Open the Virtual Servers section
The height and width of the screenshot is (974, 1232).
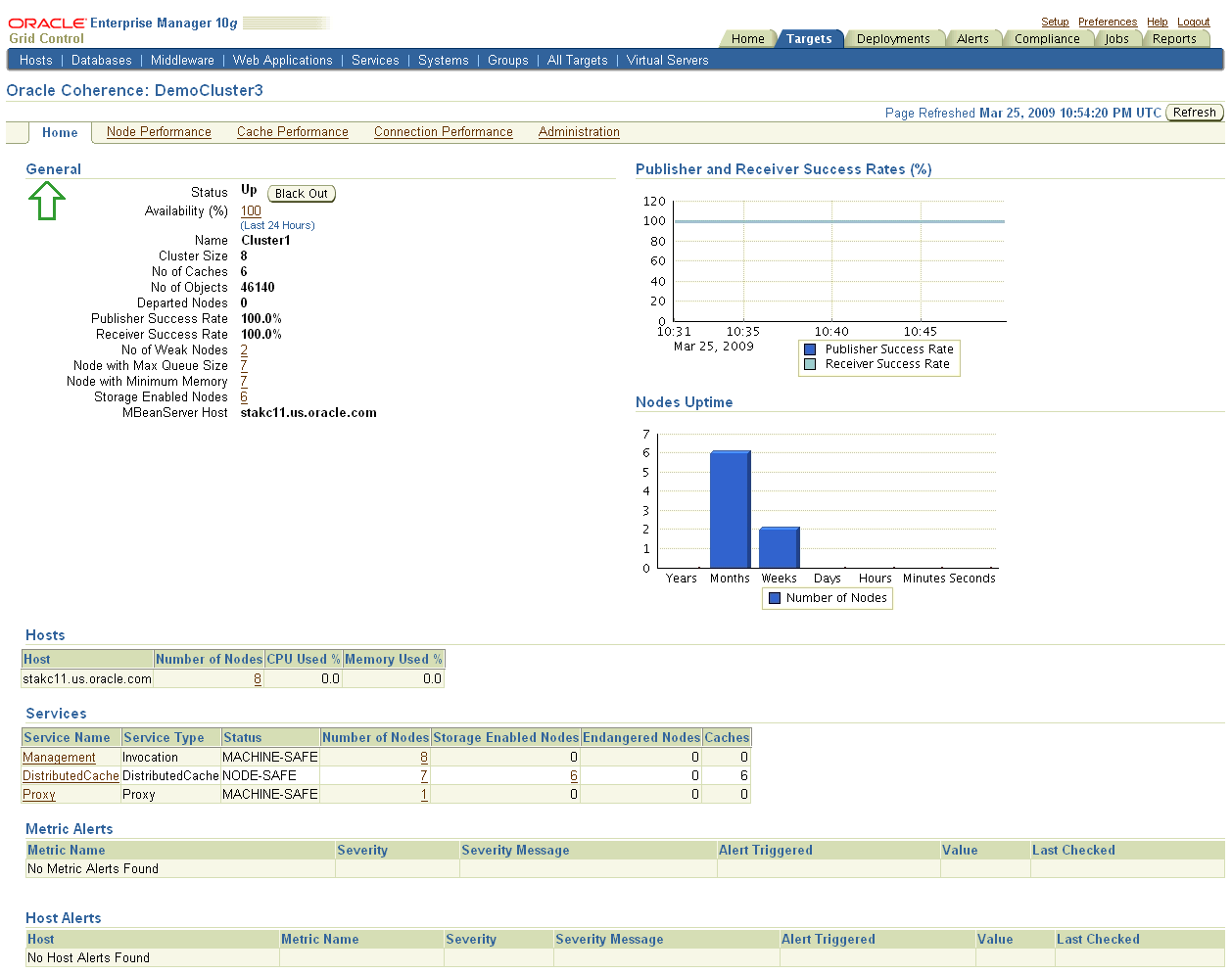(667, 60)
